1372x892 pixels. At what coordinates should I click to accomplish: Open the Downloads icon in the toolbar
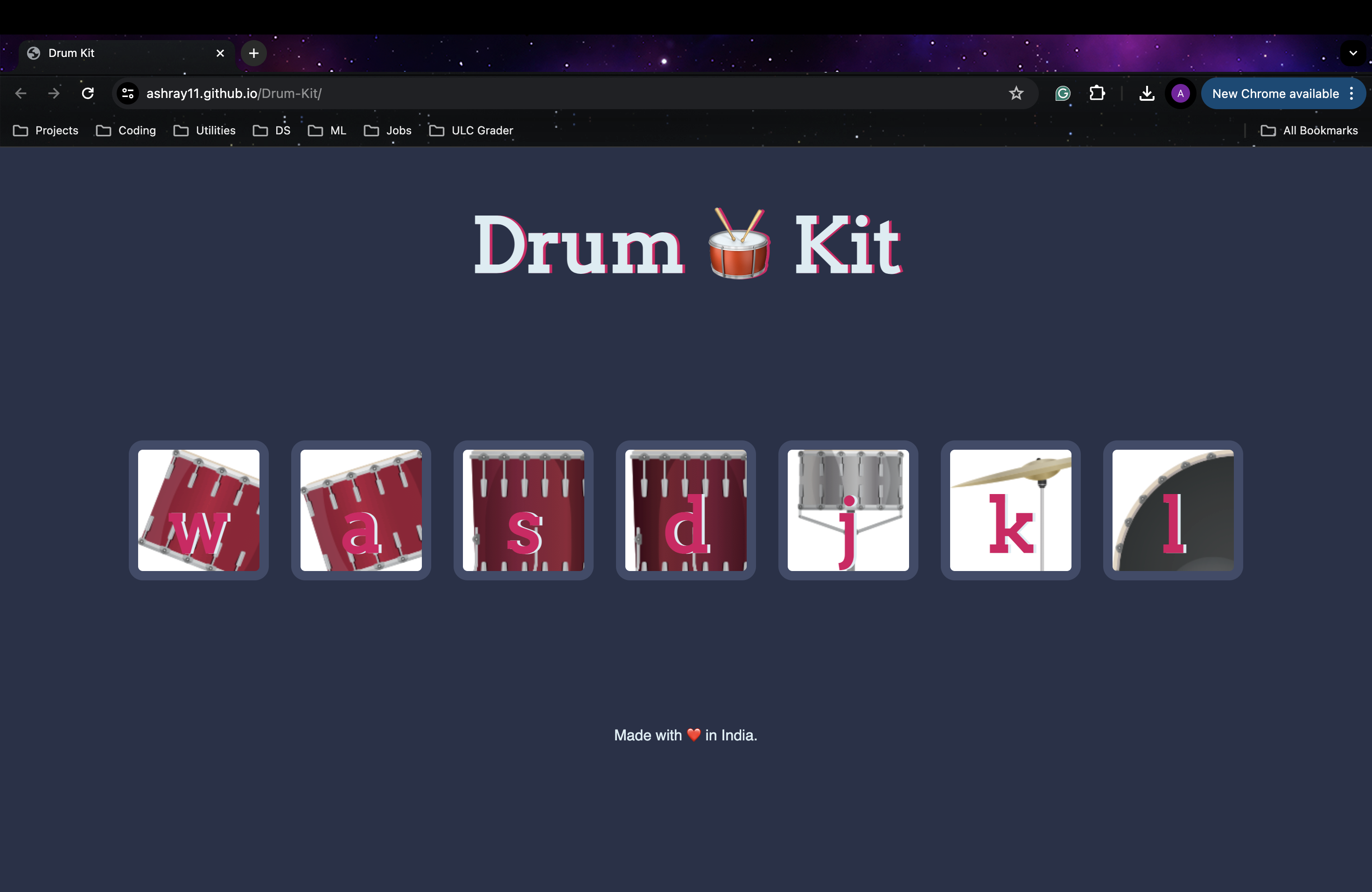click(1147, 93)
